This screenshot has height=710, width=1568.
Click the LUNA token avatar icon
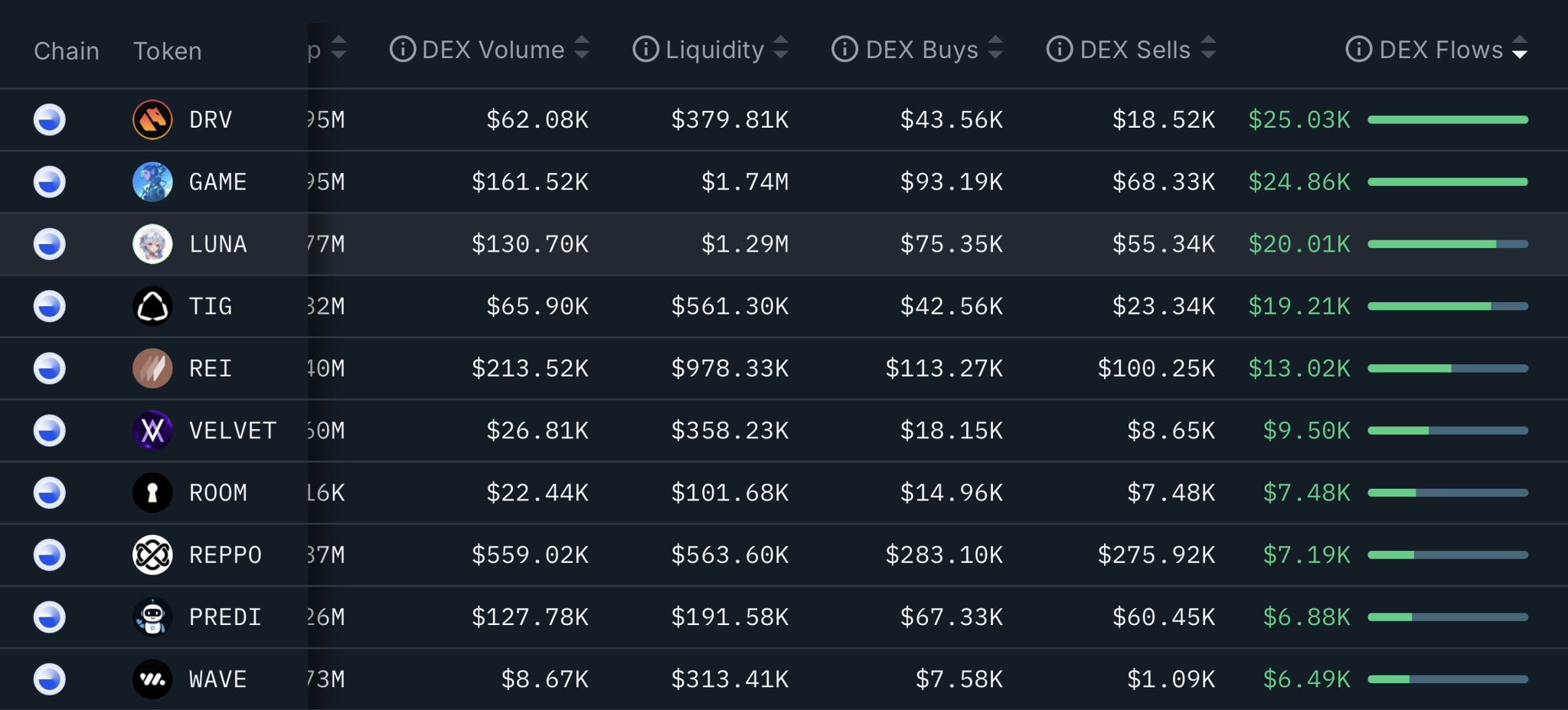(x=152, y=244)
